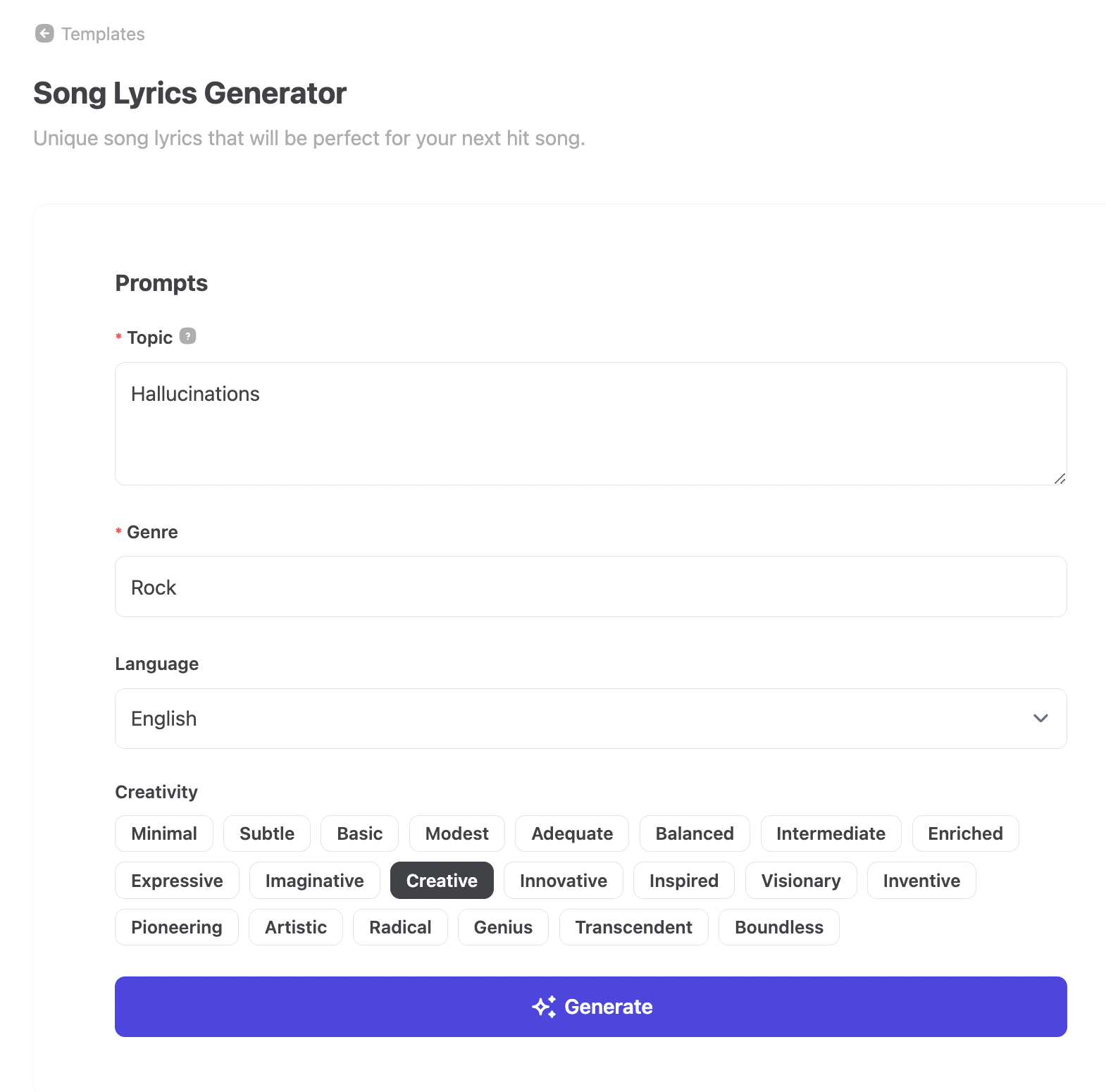Screen dimensions: 1106x1092
Task: Click into the Topic text area
Action: [590, 423]
